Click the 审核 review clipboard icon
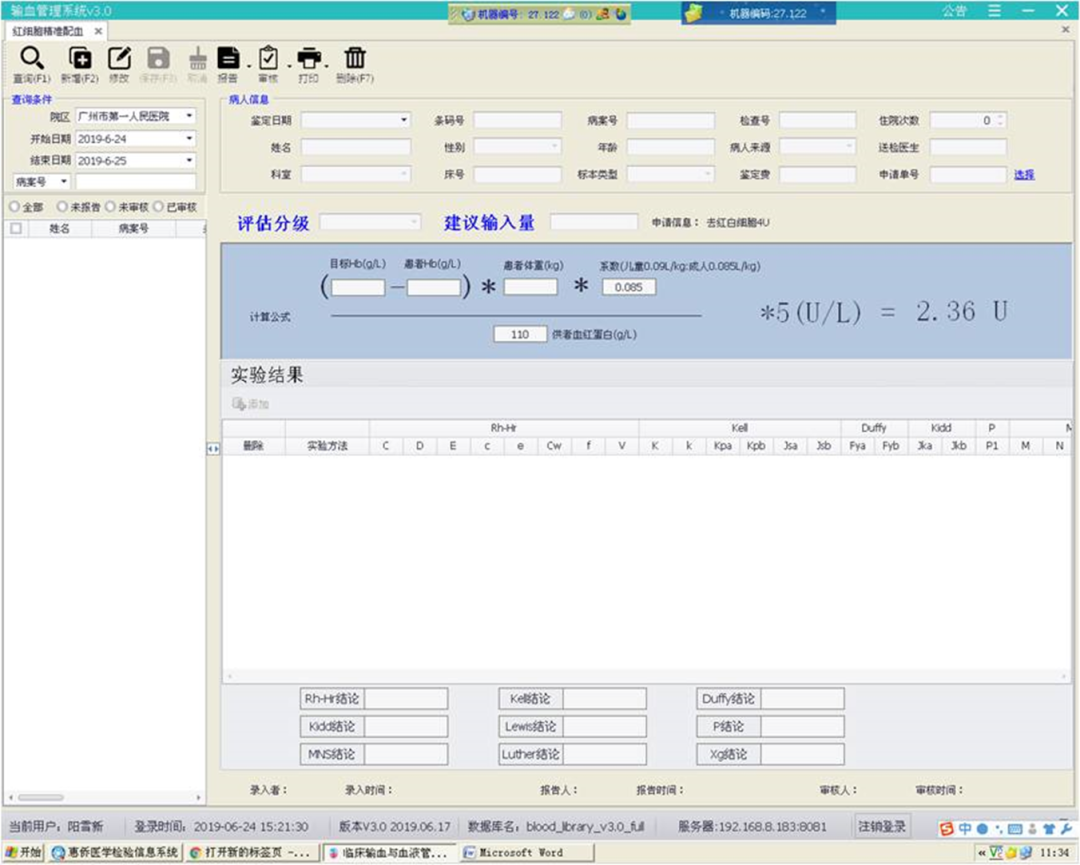1080x865 pixels. pos(268,59)
